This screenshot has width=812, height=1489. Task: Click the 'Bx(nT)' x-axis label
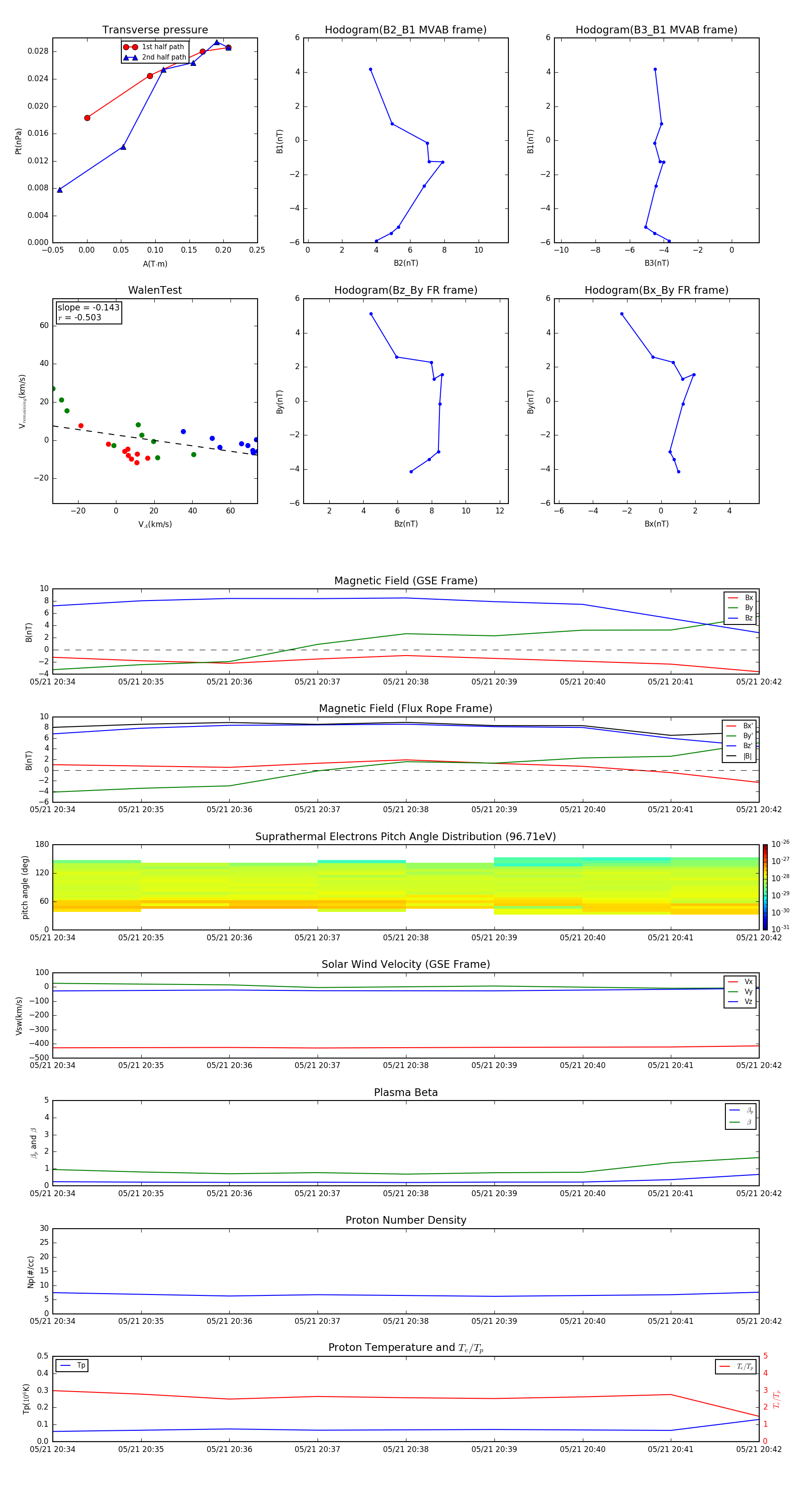[x=656, y=524]
